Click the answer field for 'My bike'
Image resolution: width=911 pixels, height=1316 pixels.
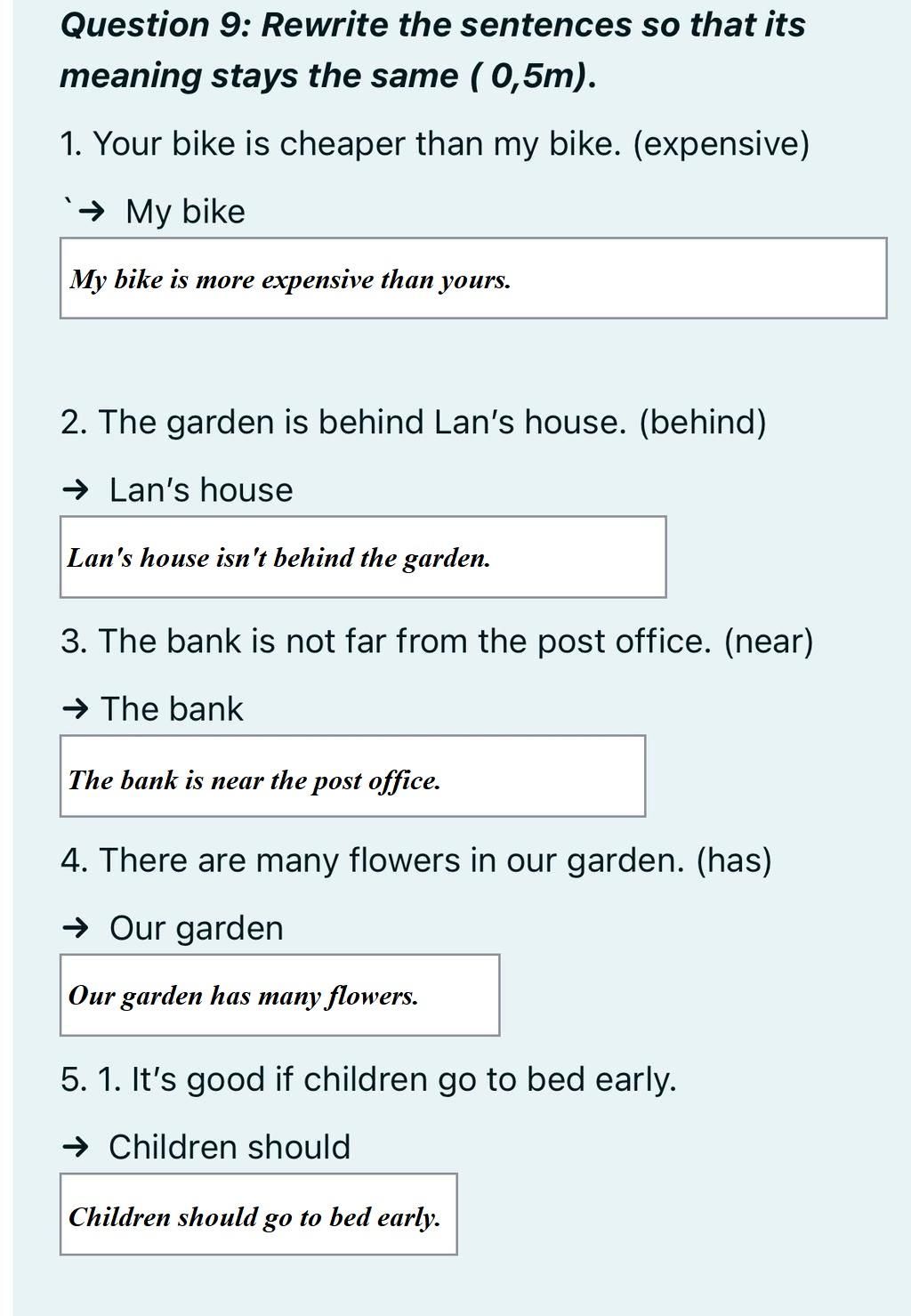click(x=473, y=278)
